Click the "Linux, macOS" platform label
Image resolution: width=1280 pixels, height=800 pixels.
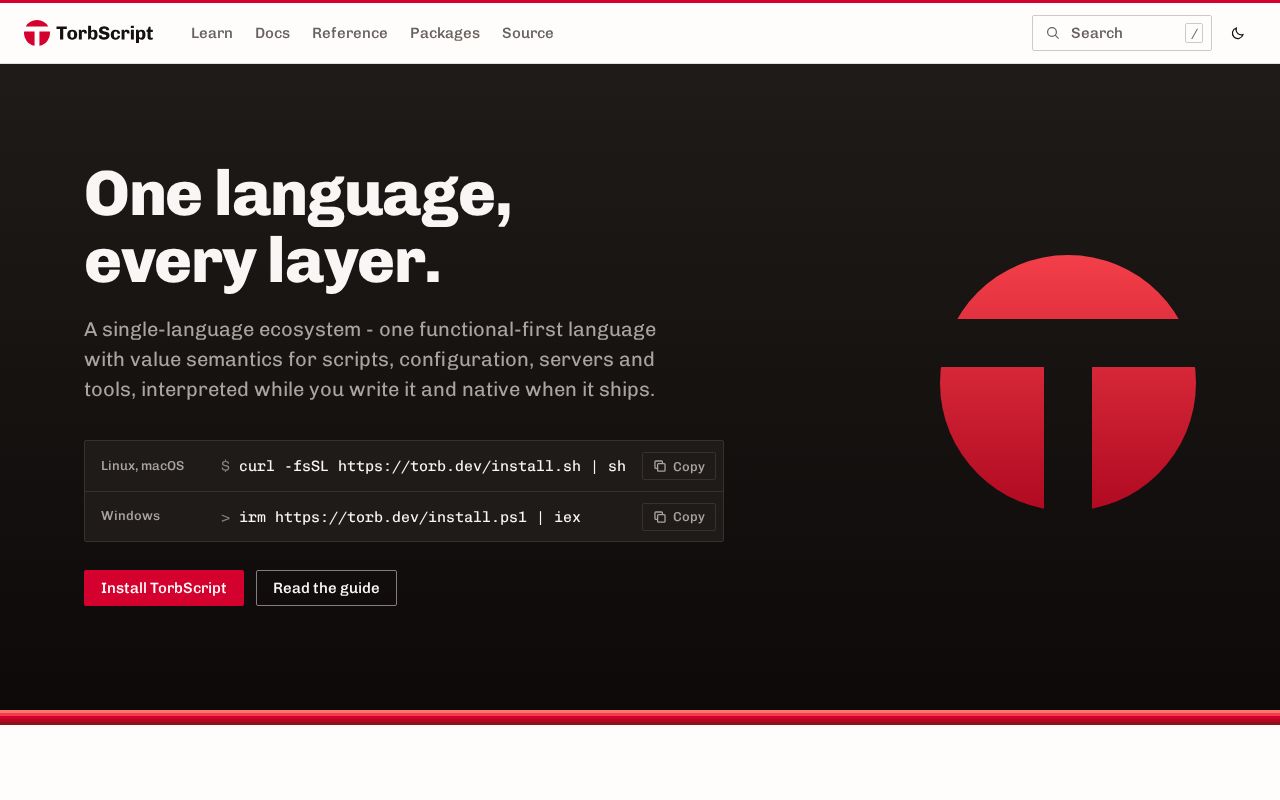143,466
